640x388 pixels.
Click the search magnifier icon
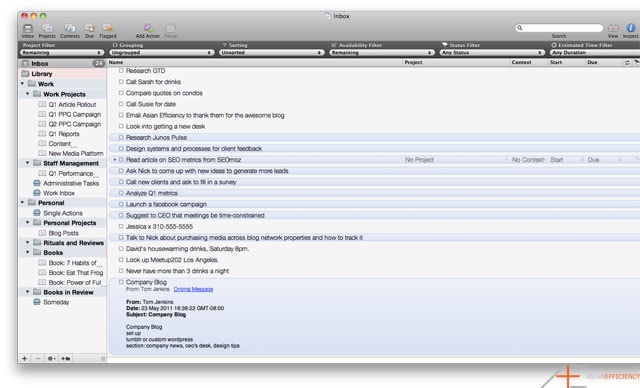click(519, 28)
